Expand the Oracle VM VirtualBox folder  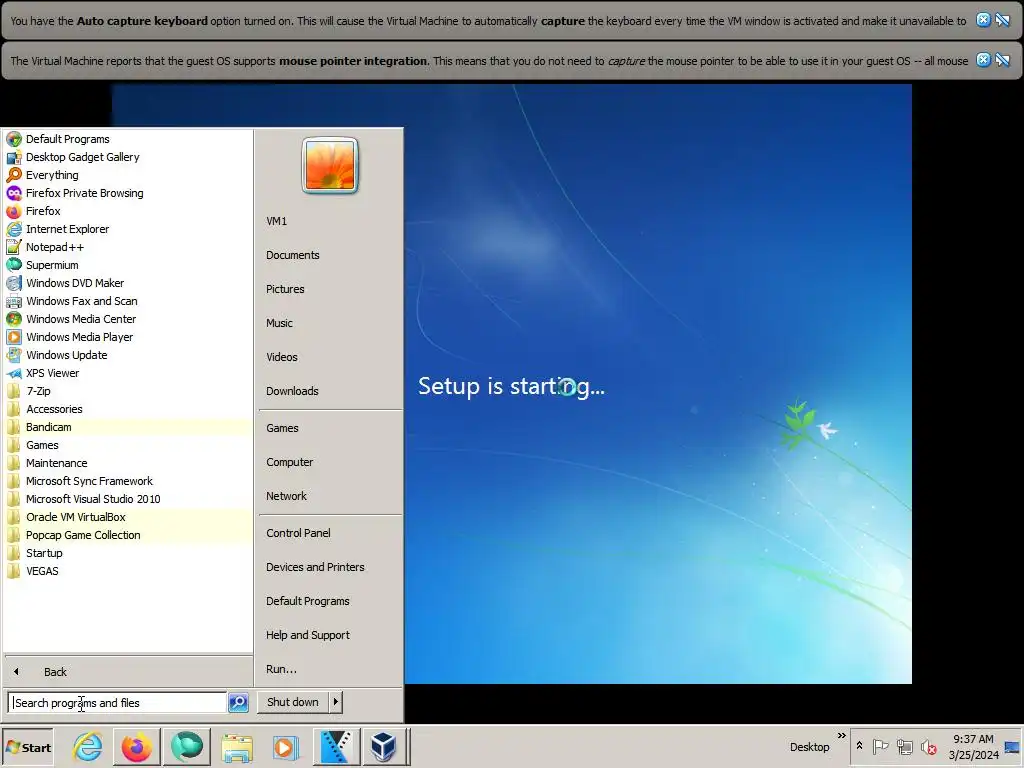pos(127,517)
